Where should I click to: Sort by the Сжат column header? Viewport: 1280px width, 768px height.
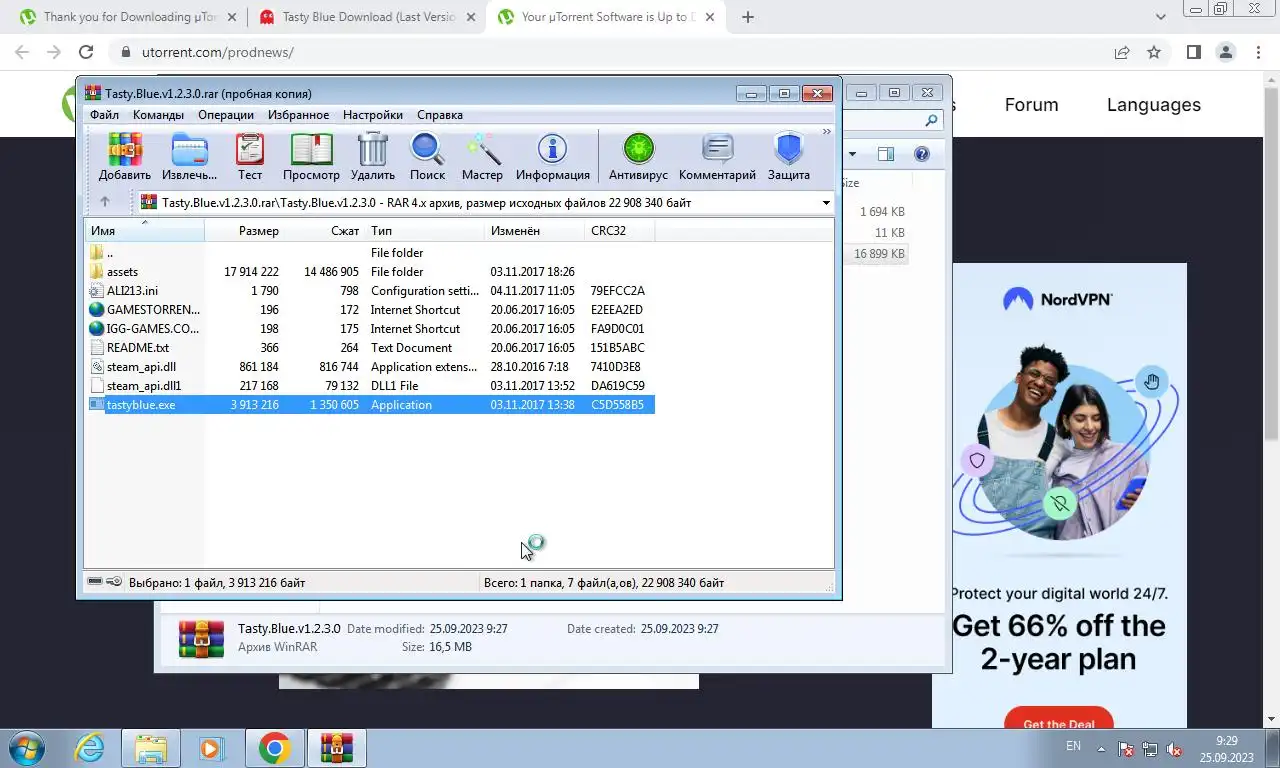325,231
